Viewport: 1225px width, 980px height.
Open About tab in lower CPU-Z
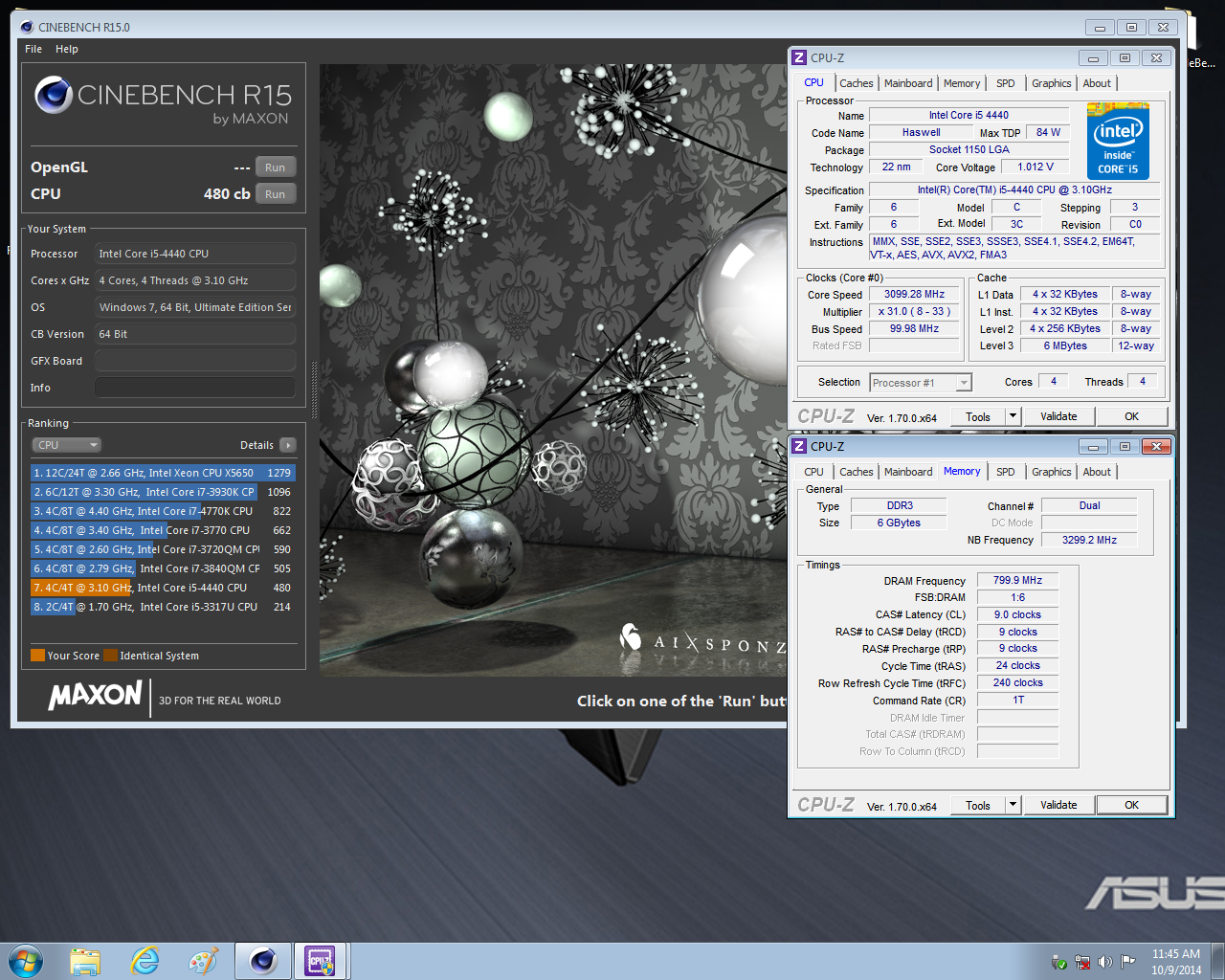point(1098,472)
